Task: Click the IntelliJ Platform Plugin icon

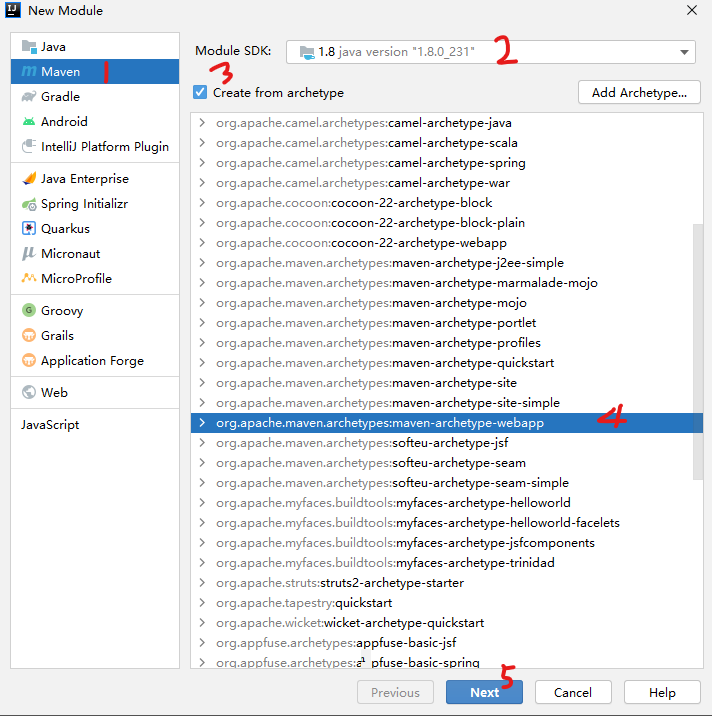Action: pyautogui.click(x=29, y=146)
